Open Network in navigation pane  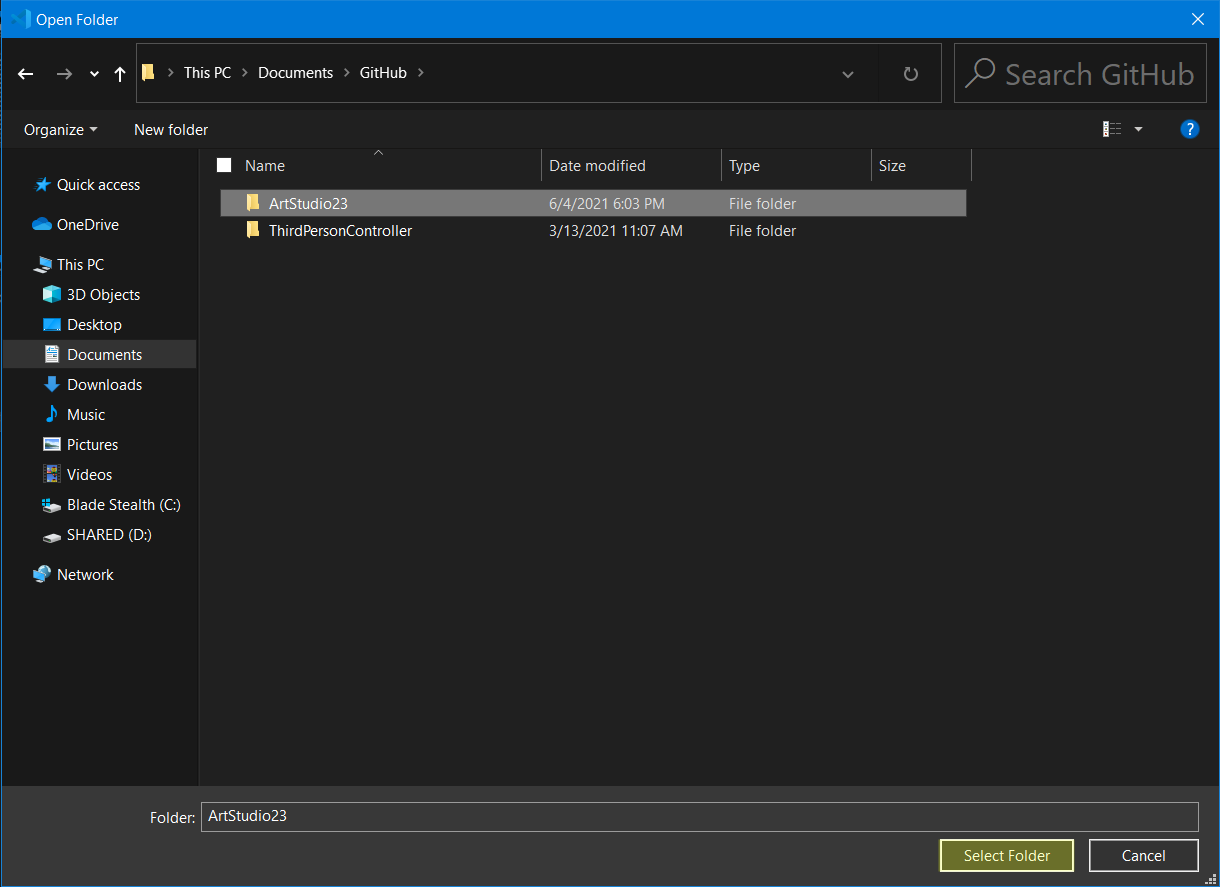pos(85,574)
